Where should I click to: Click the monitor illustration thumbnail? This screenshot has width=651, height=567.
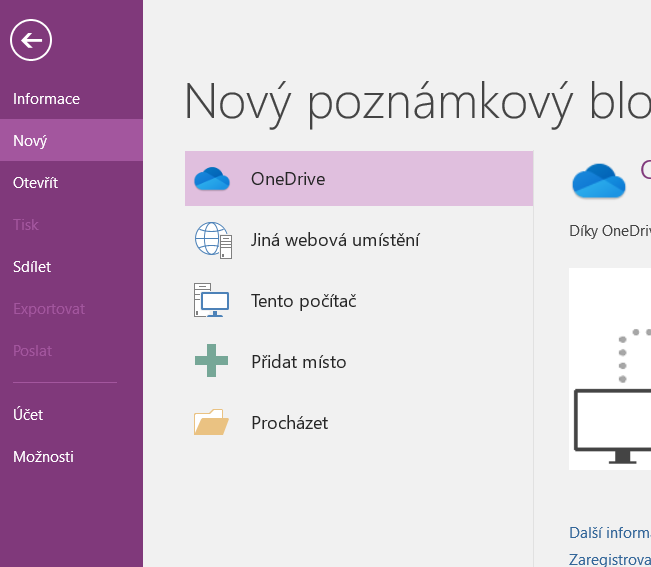click(x=610, y=369)
